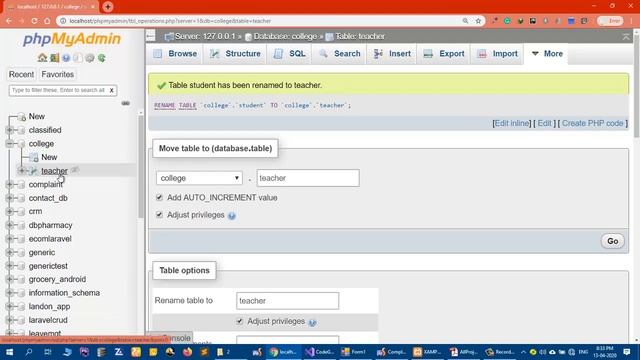Click the Database: college breadcrumb
The height and width of the screenshot is (360, 640).
pyautogui.click(x=285, y=37)
